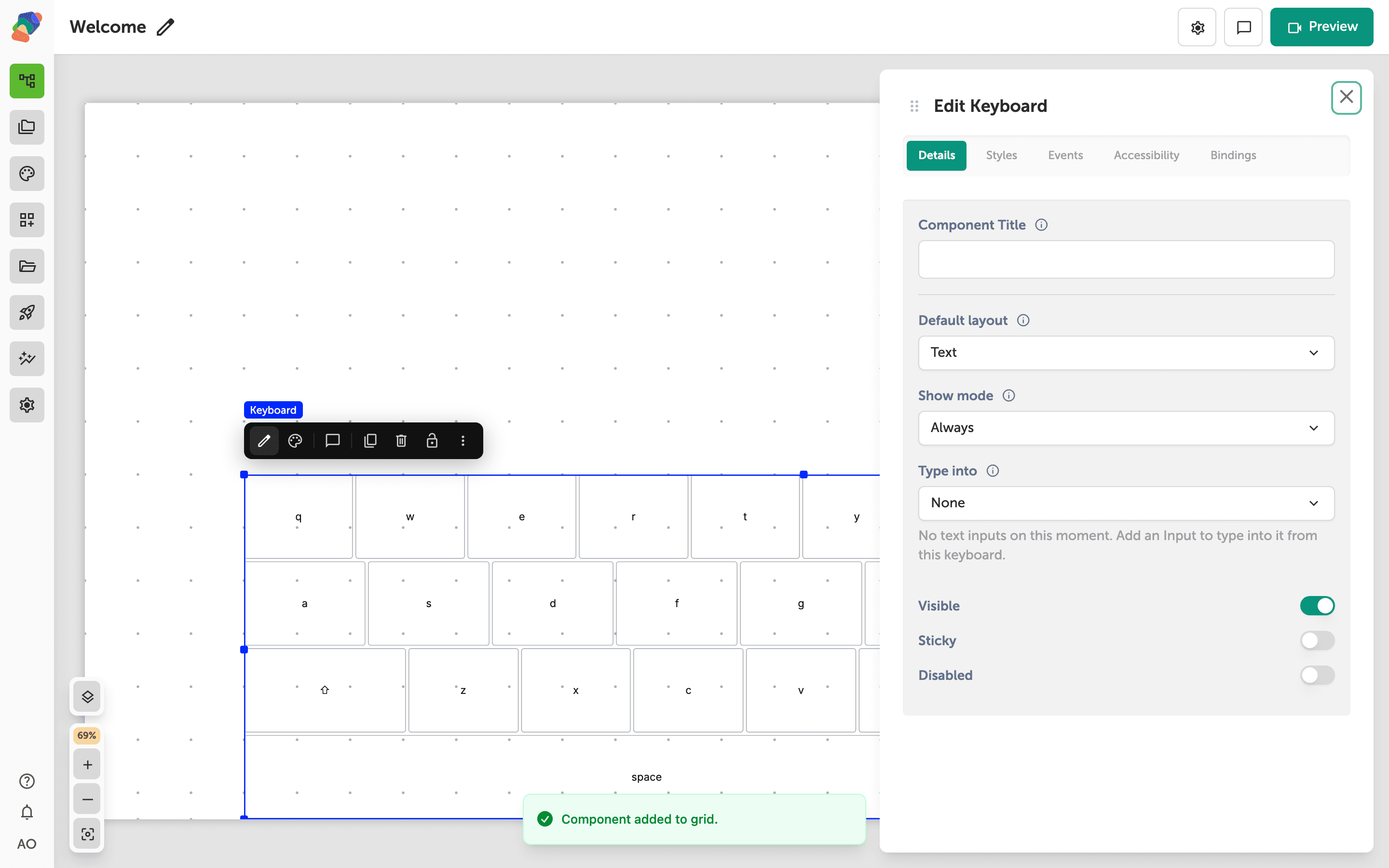Image resolution: width=1389 pixels, height=868 pixels.
Task: Open the layers panel button
Action: (x=87, y=696)
